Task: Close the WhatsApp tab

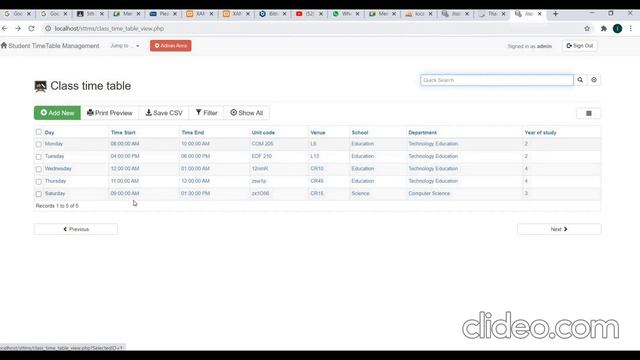Action: [x=358, y=14]
